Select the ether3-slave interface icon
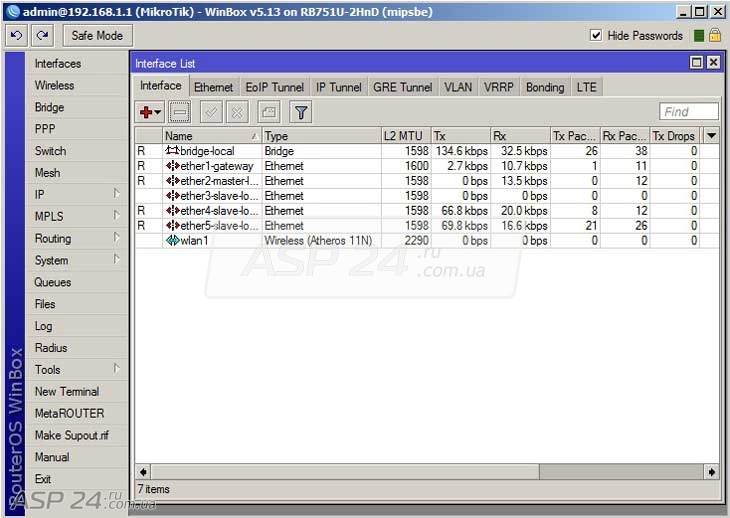Screen dimensions: 730x518 click(x=172, y=195)
